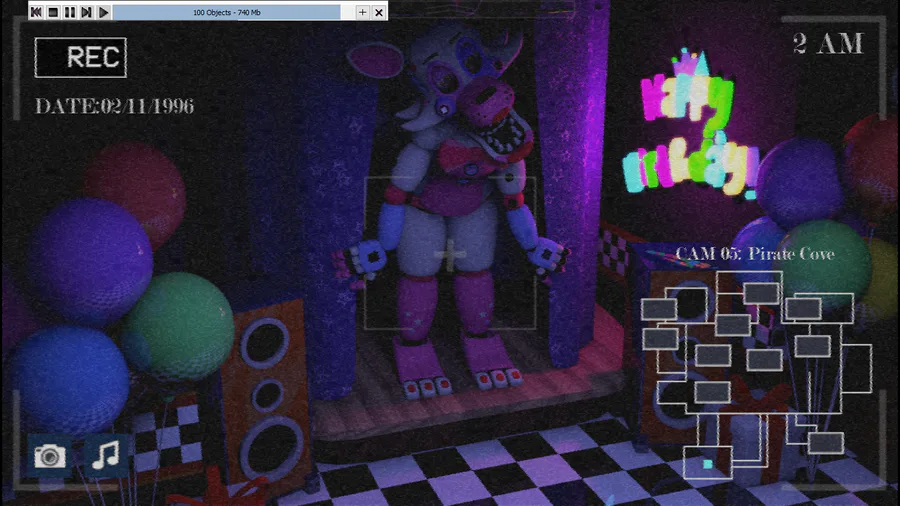Click the 'DATE:02/11/1996' text
This screenshot has height=506, width=900.
[x=114, y=106]
